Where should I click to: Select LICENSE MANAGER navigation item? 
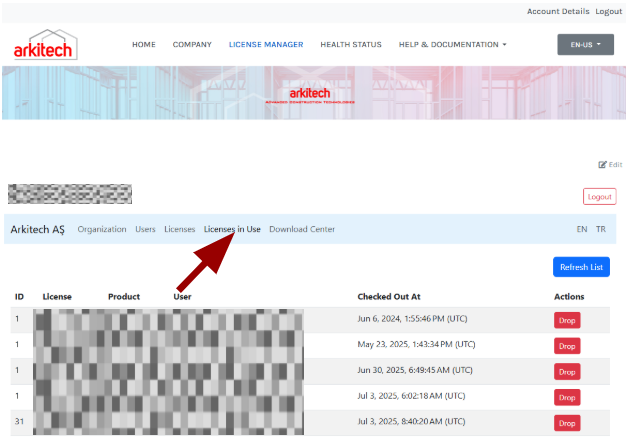point(266,44)
